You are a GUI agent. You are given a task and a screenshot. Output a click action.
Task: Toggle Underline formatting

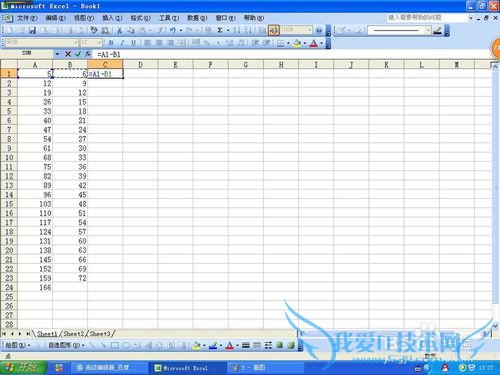[133, 43]
